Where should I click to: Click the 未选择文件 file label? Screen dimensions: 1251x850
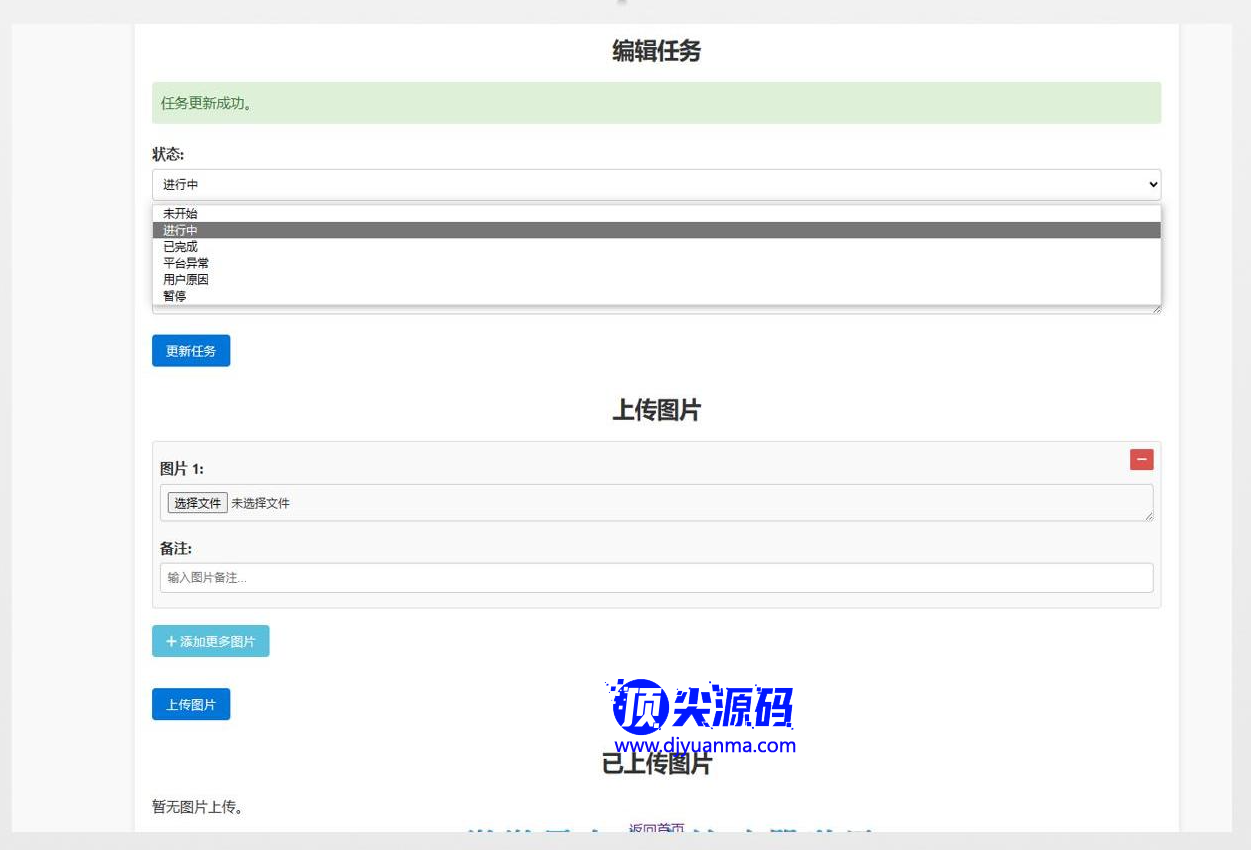click(261, 503)
